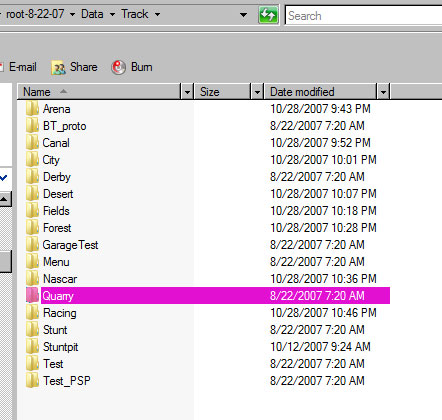442x420 pixels.
Task: Expand the Track breadcrumb dropdown arrow
Action: click(x=157, y=14)
